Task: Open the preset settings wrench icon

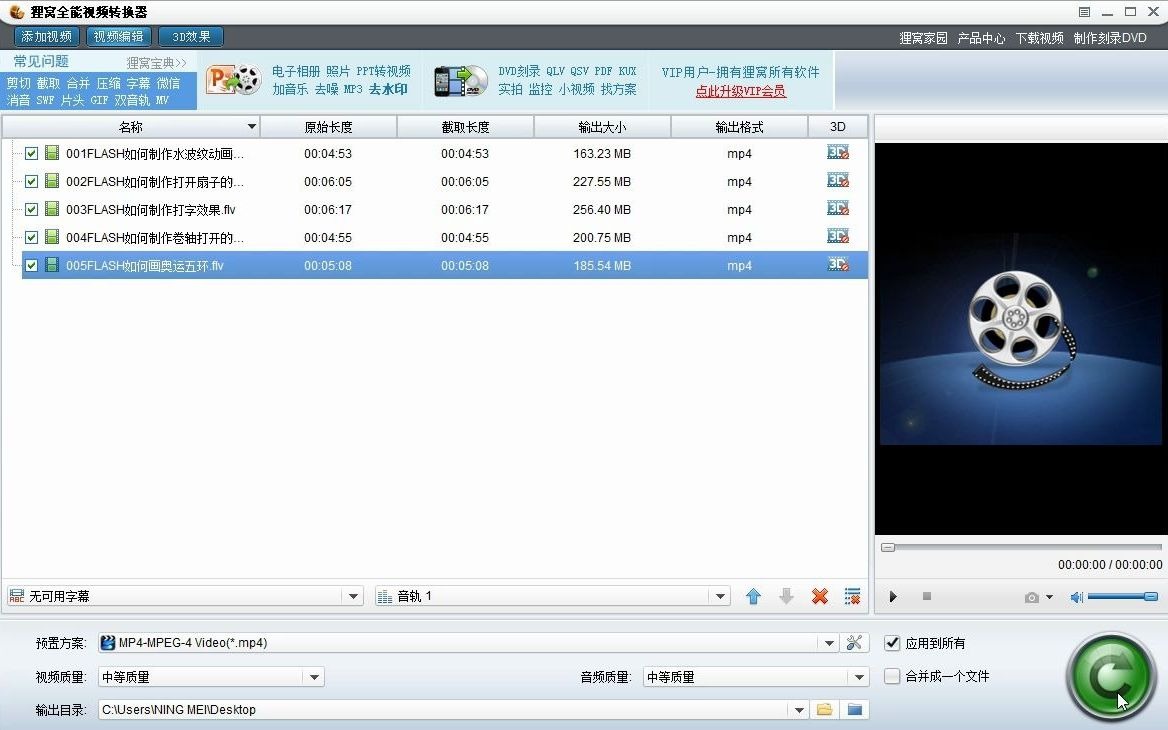Action: [x=855, y=643]
